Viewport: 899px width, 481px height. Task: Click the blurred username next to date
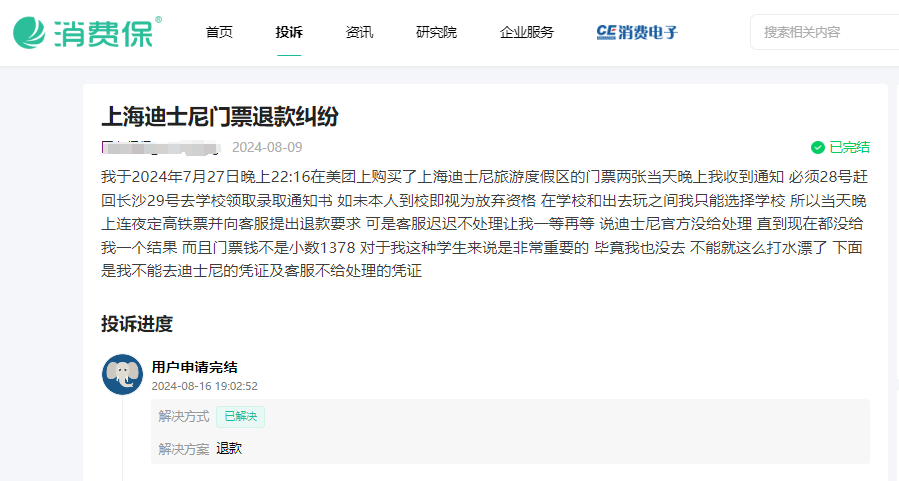(161, 148)
